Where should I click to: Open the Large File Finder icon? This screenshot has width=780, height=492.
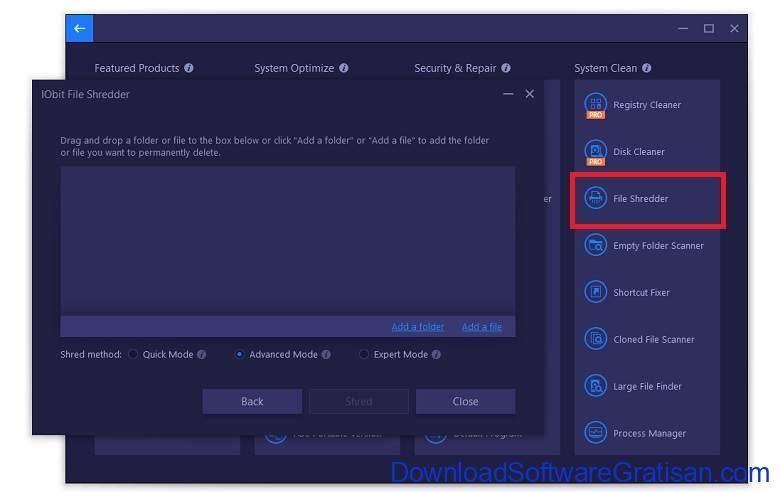pyautogui.click(x=595, y=386)
